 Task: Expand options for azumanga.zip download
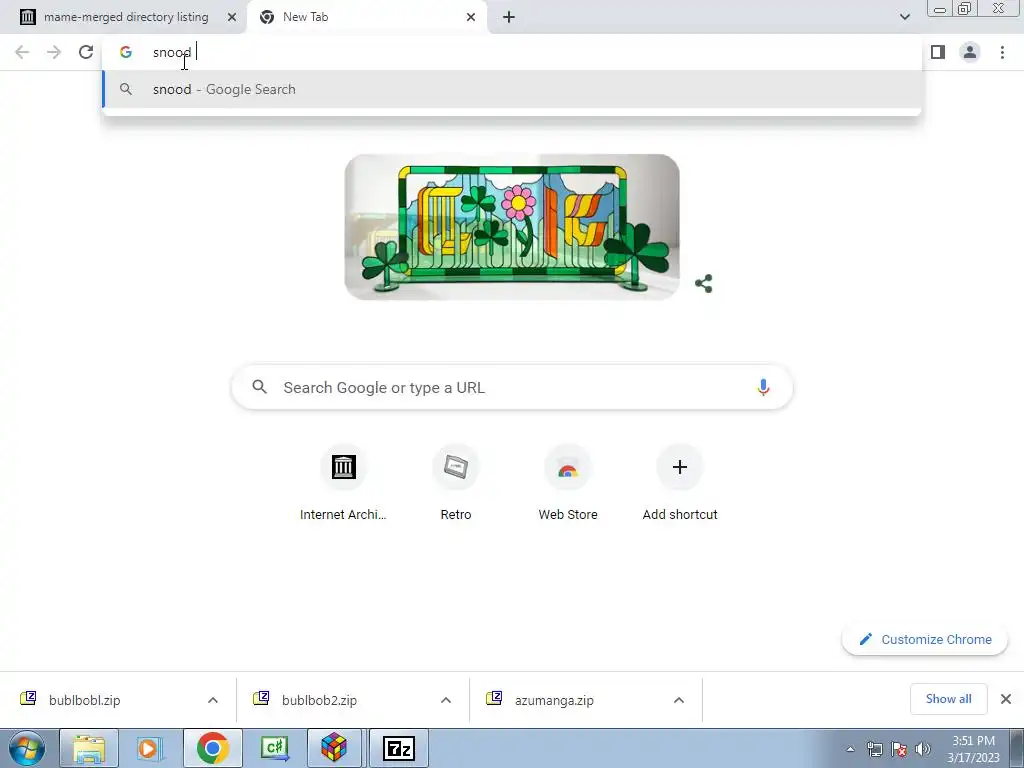coord(679,700)
